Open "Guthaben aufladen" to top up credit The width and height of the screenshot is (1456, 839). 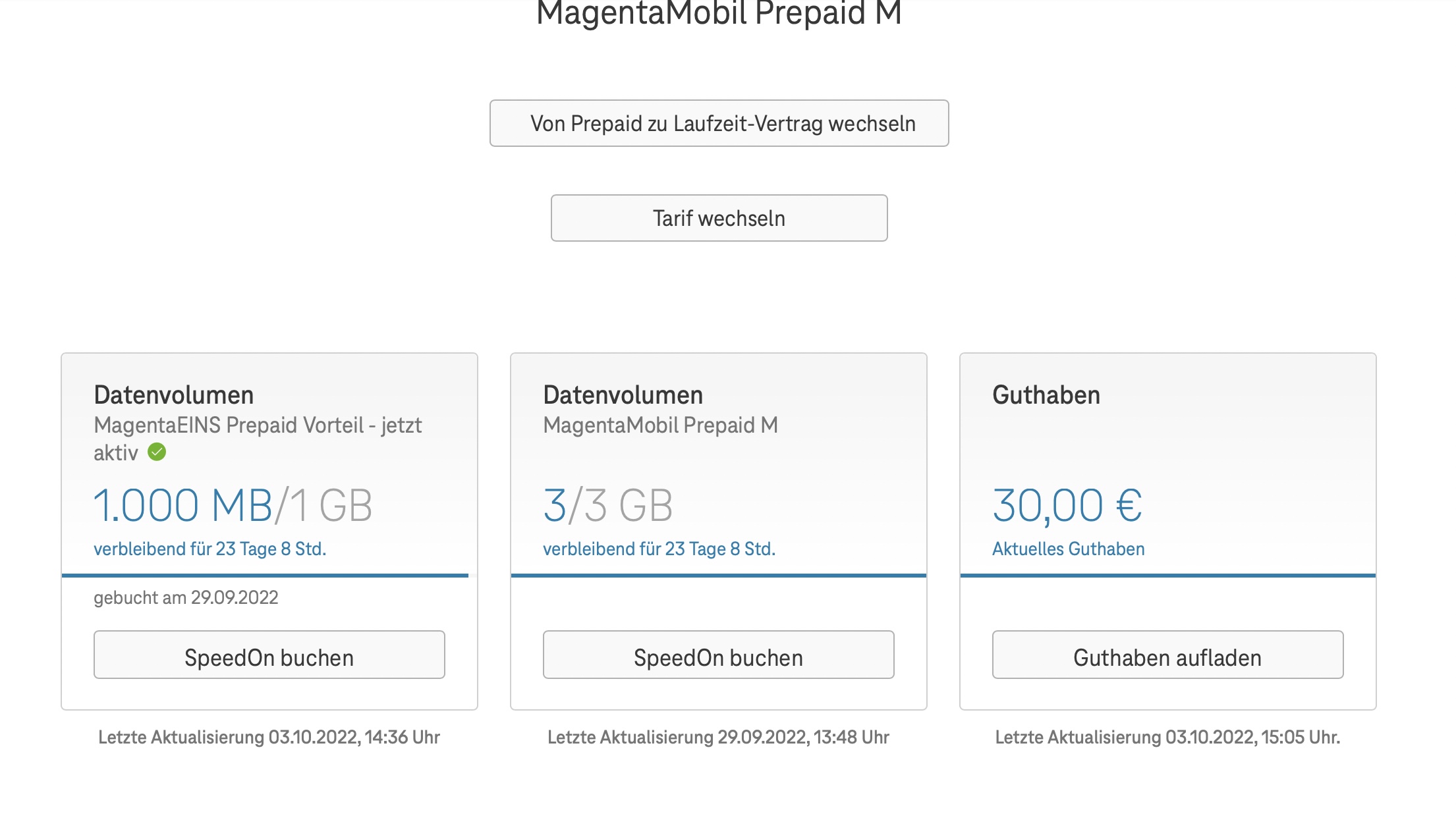pyautogui.click(x=1167, y=656)
